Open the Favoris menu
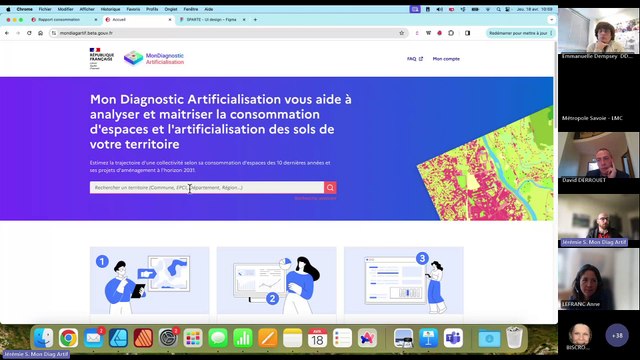640x360 pixels. (x=133, y=9)
